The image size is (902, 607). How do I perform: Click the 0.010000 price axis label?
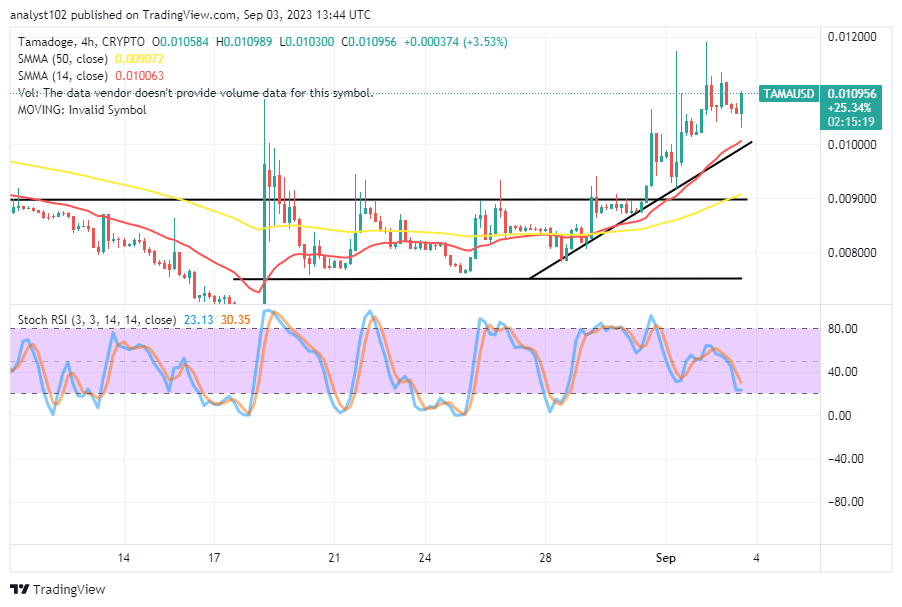pos(852,144)
